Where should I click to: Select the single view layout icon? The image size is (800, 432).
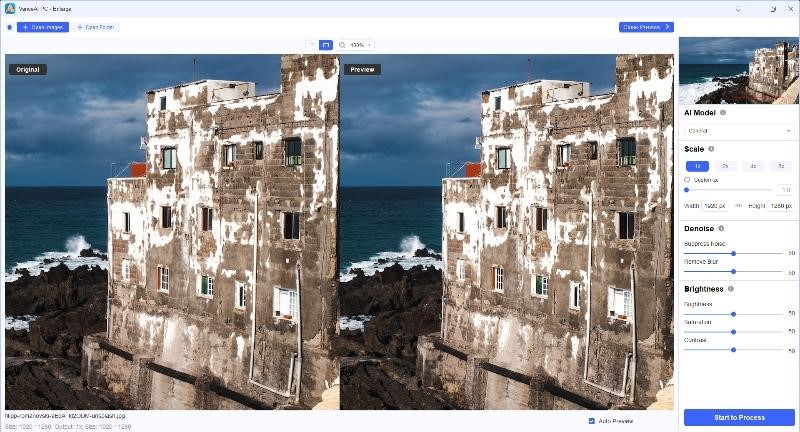coord(310,45)
